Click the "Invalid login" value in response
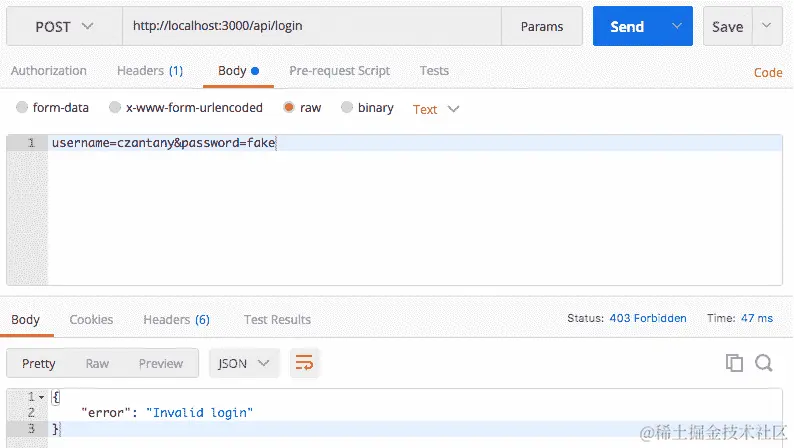 (200, 413)
